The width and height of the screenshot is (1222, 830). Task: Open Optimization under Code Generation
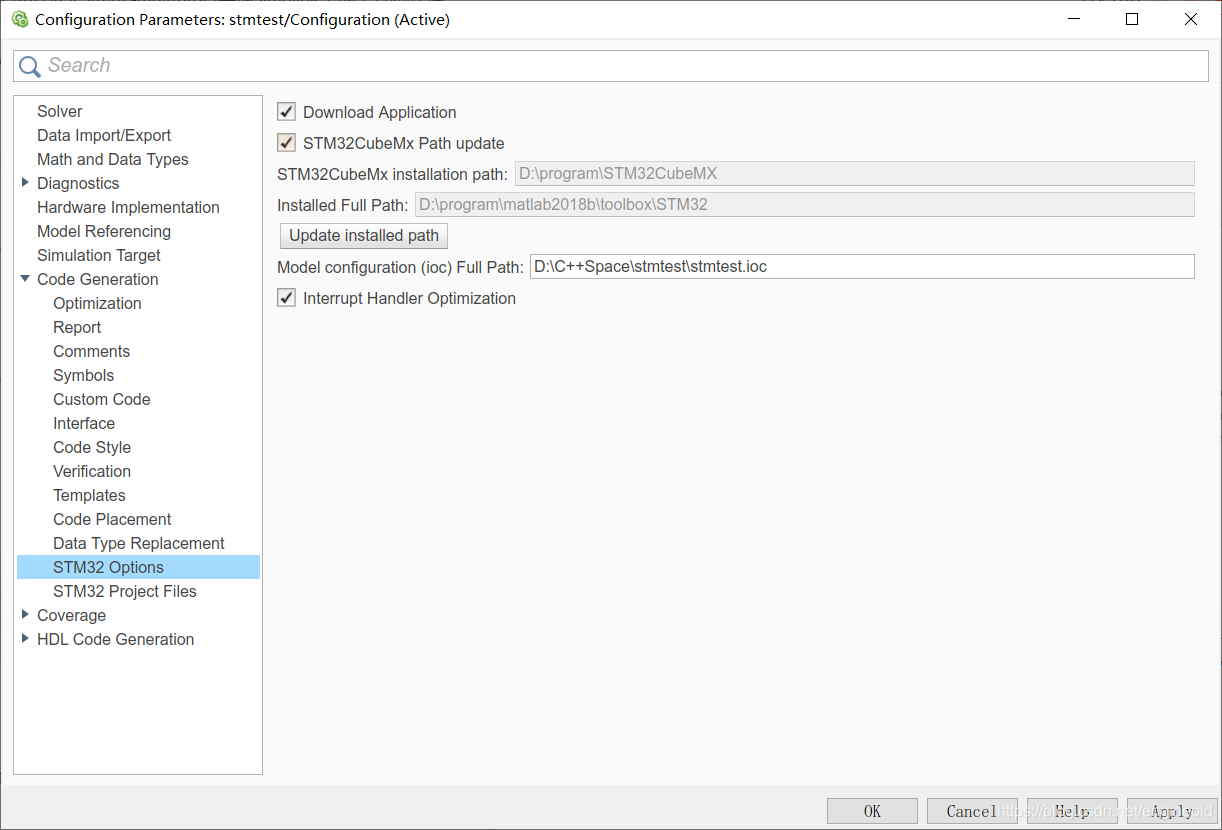pos(97,303)
